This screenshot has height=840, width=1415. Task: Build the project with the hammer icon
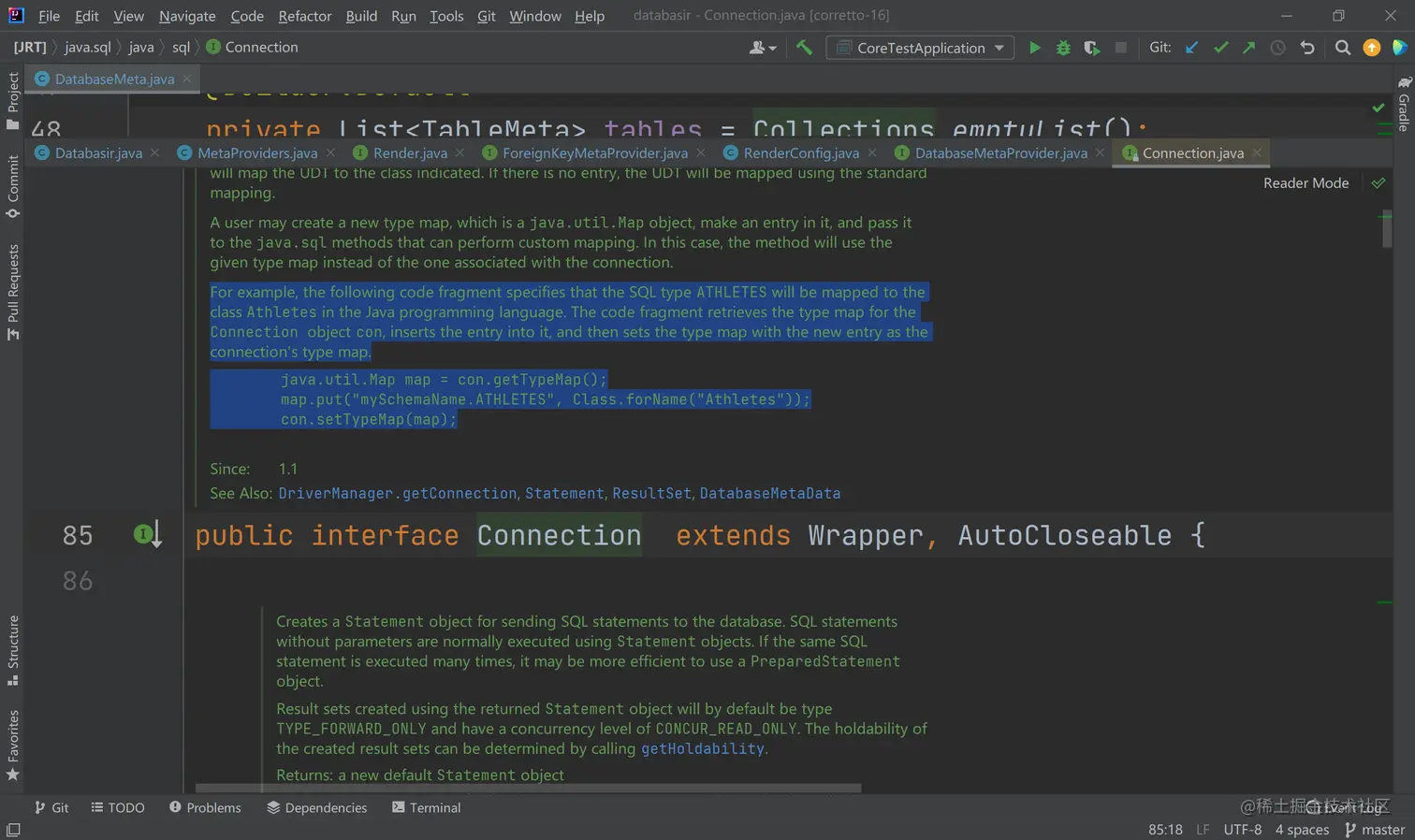pyautogui.click(x=804, y=48)
